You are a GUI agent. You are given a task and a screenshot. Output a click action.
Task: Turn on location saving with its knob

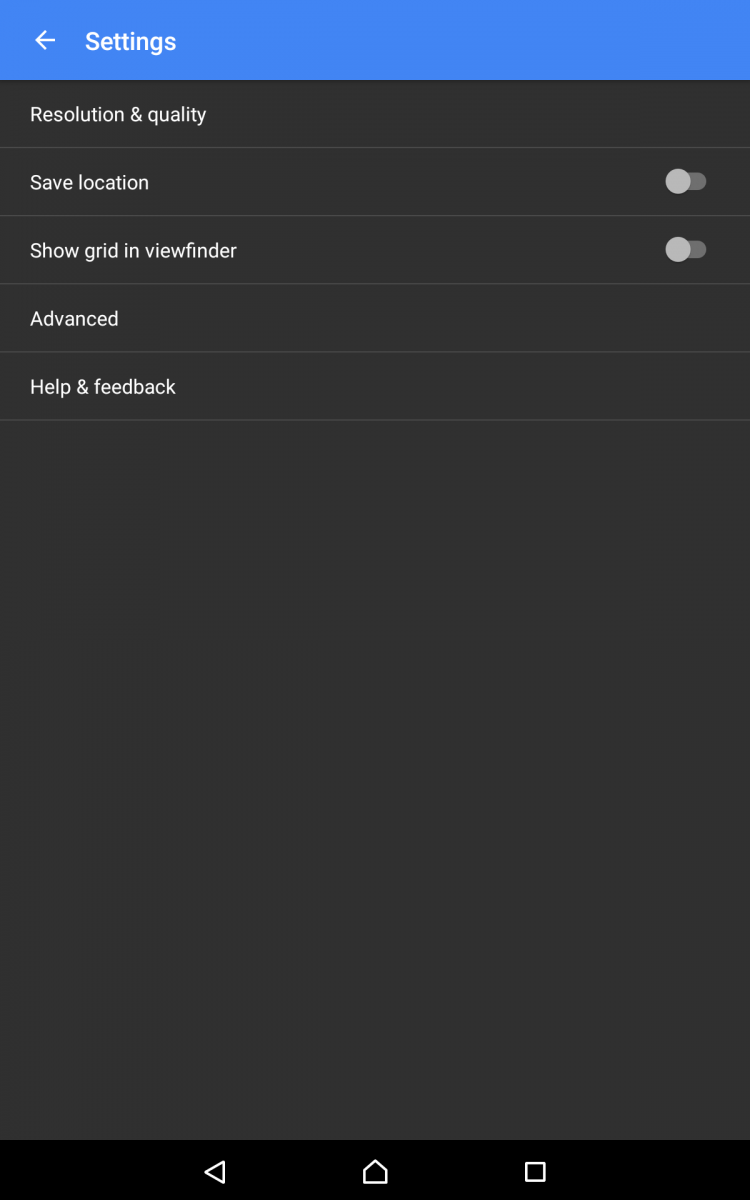pyautogui.click(x=678, y=181)
